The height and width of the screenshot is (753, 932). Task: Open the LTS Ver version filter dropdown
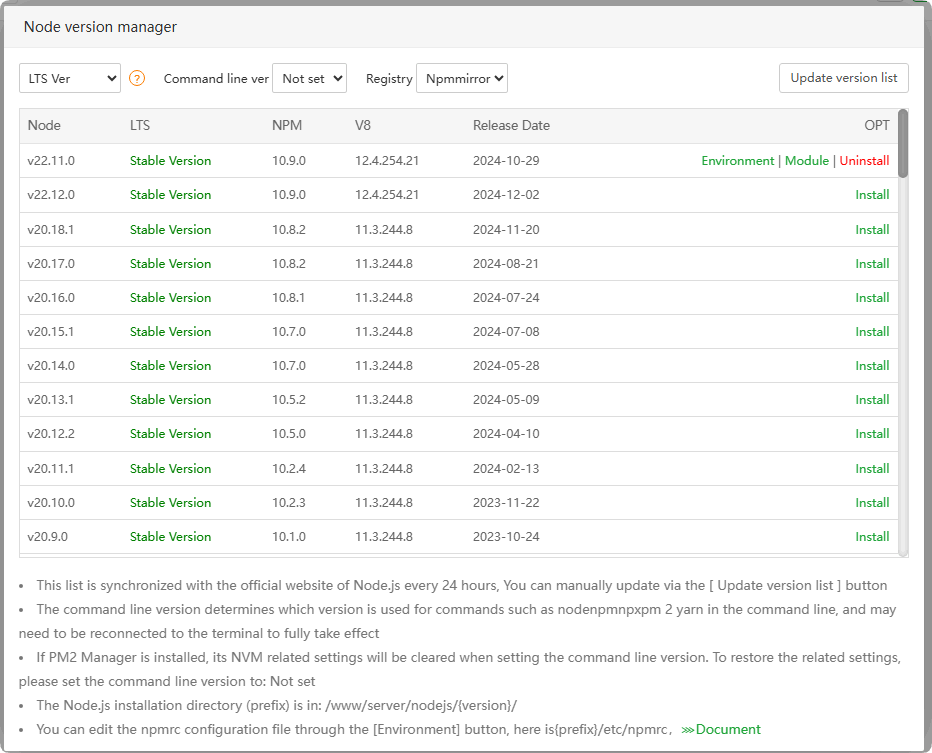[x=70, y=78]
